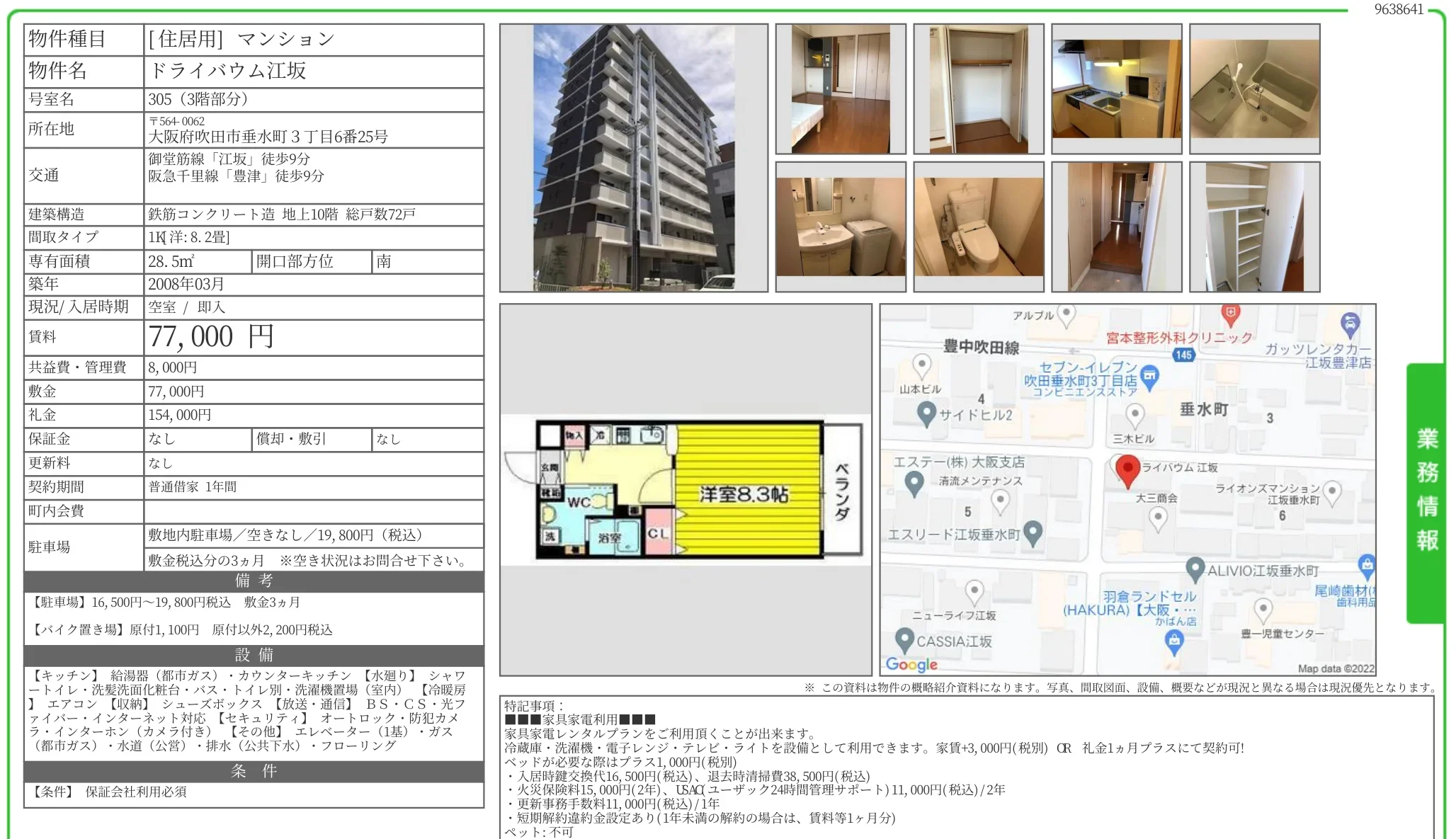Click the Map data ©2022 attribution
The image size is (1456, 839).
click(x=1336, y=668)
